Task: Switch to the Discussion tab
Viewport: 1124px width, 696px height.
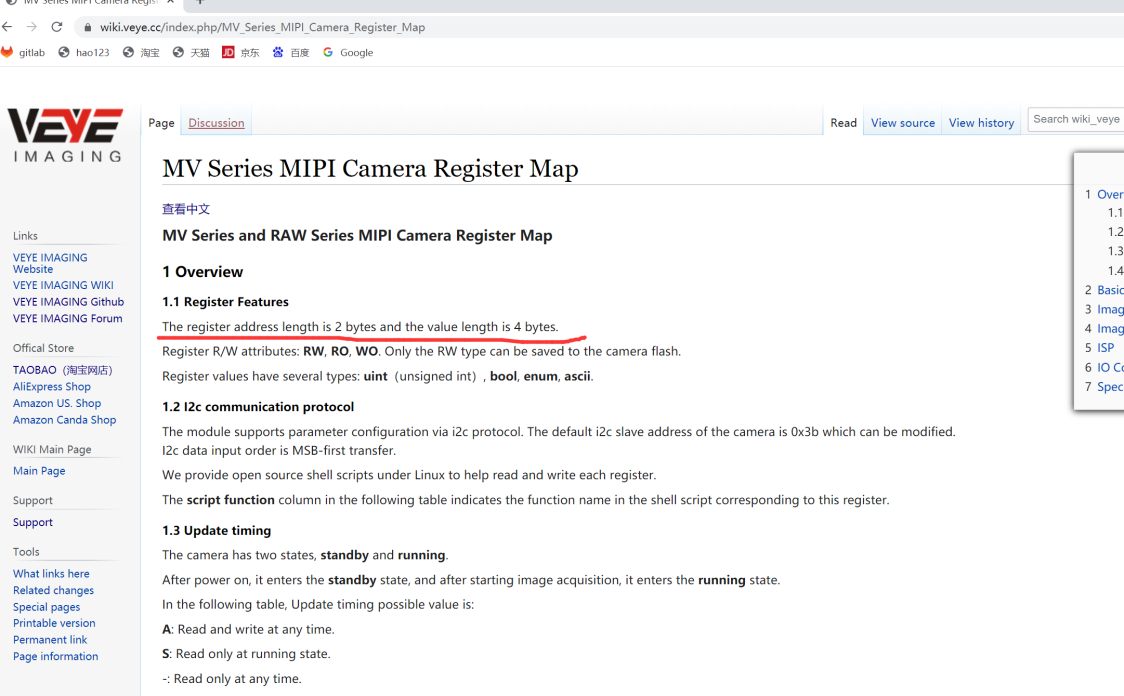Action: tap(216, 123)
